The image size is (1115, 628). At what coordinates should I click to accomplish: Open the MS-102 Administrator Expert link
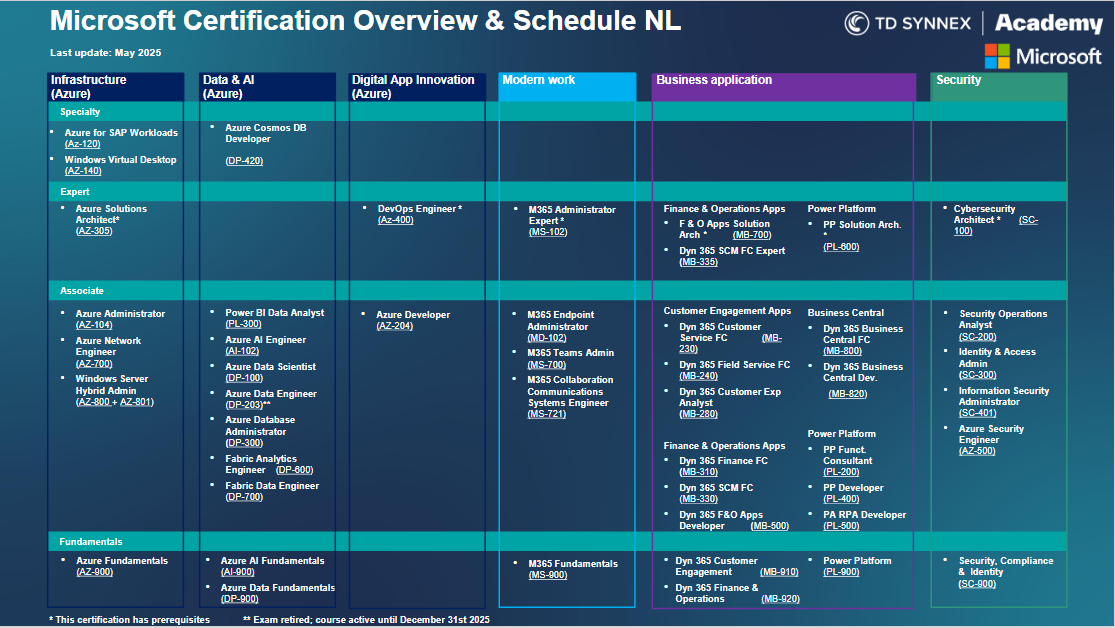[x=547, y=232]
